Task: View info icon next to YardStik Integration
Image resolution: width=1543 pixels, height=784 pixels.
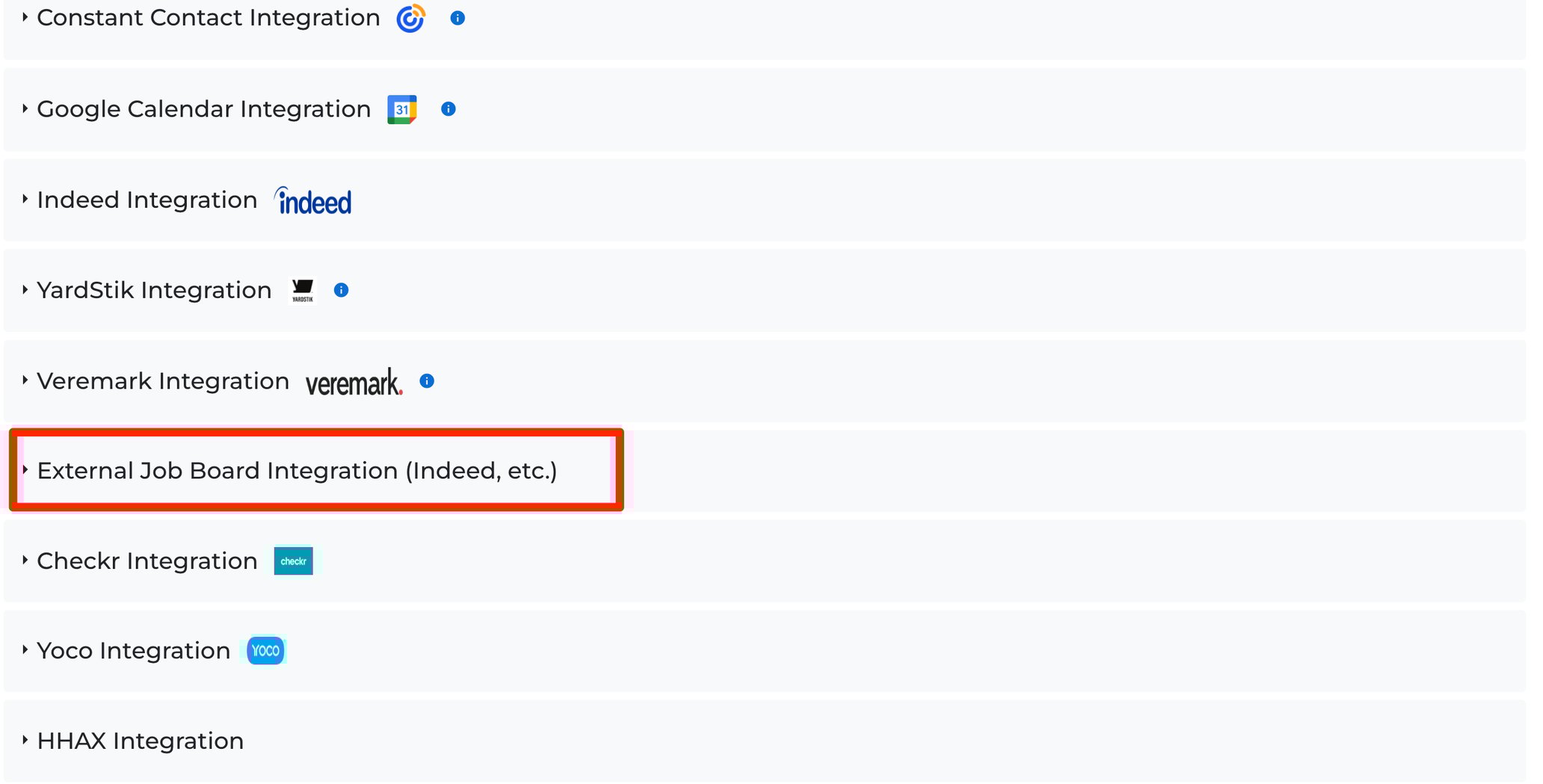Action: 341,290
